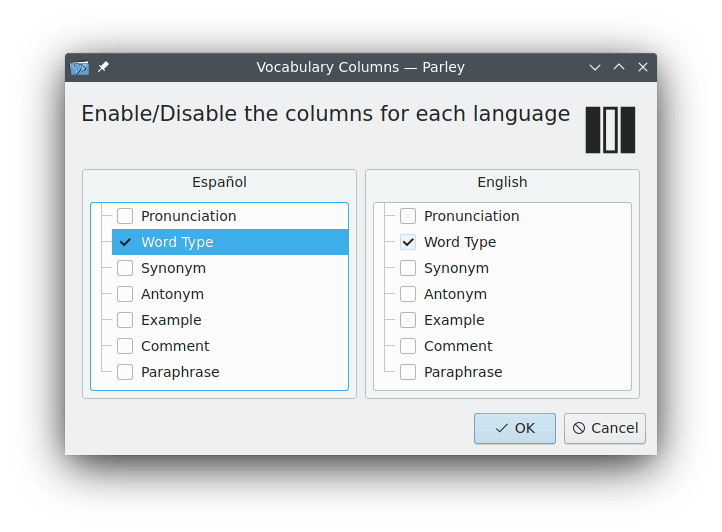Select Paraphrase item in English list
Viewport: 722px width, 532px height.
463,372
